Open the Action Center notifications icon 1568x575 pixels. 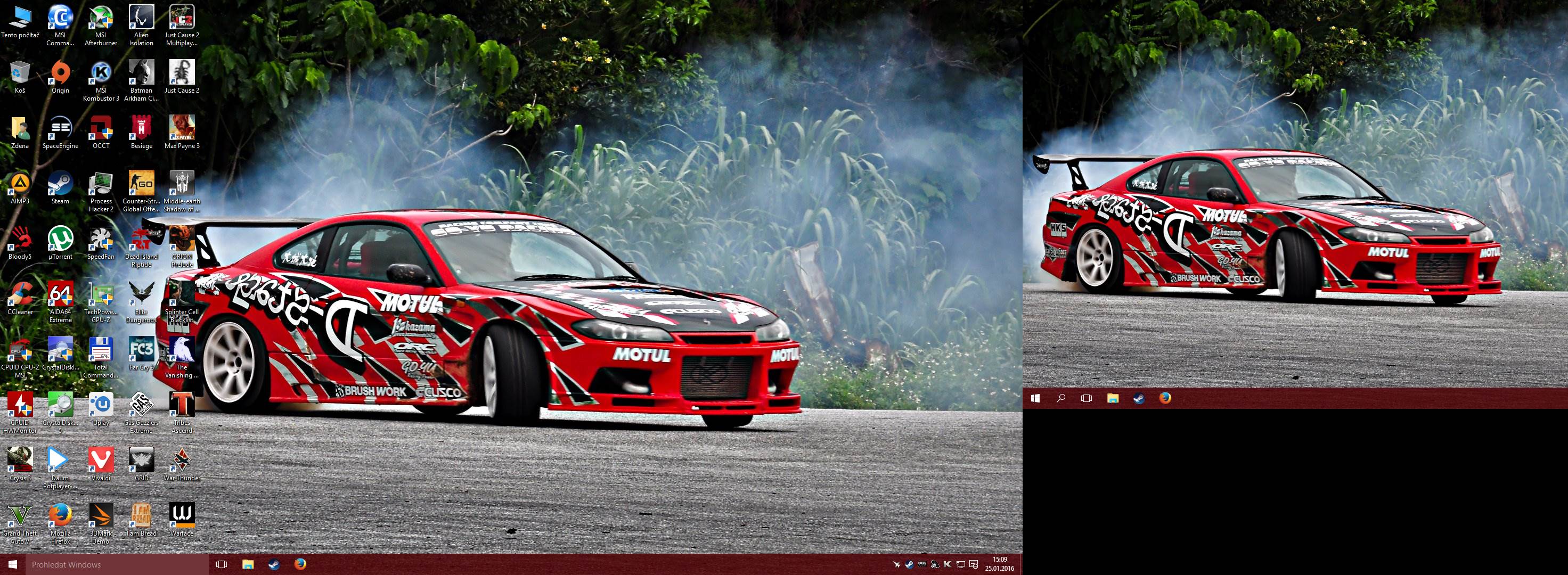point(973,565)
